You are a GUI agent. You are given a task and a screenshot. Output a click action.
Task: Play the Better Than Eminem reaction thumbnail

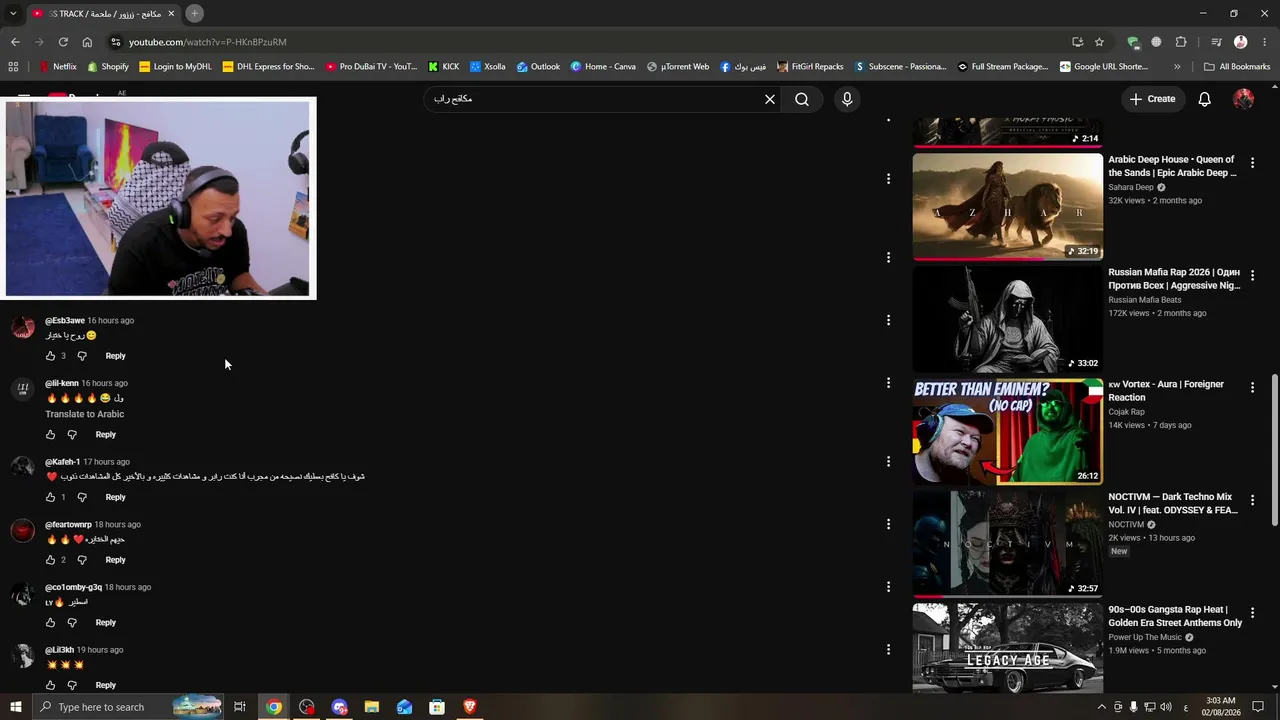tap(1007, 432)
